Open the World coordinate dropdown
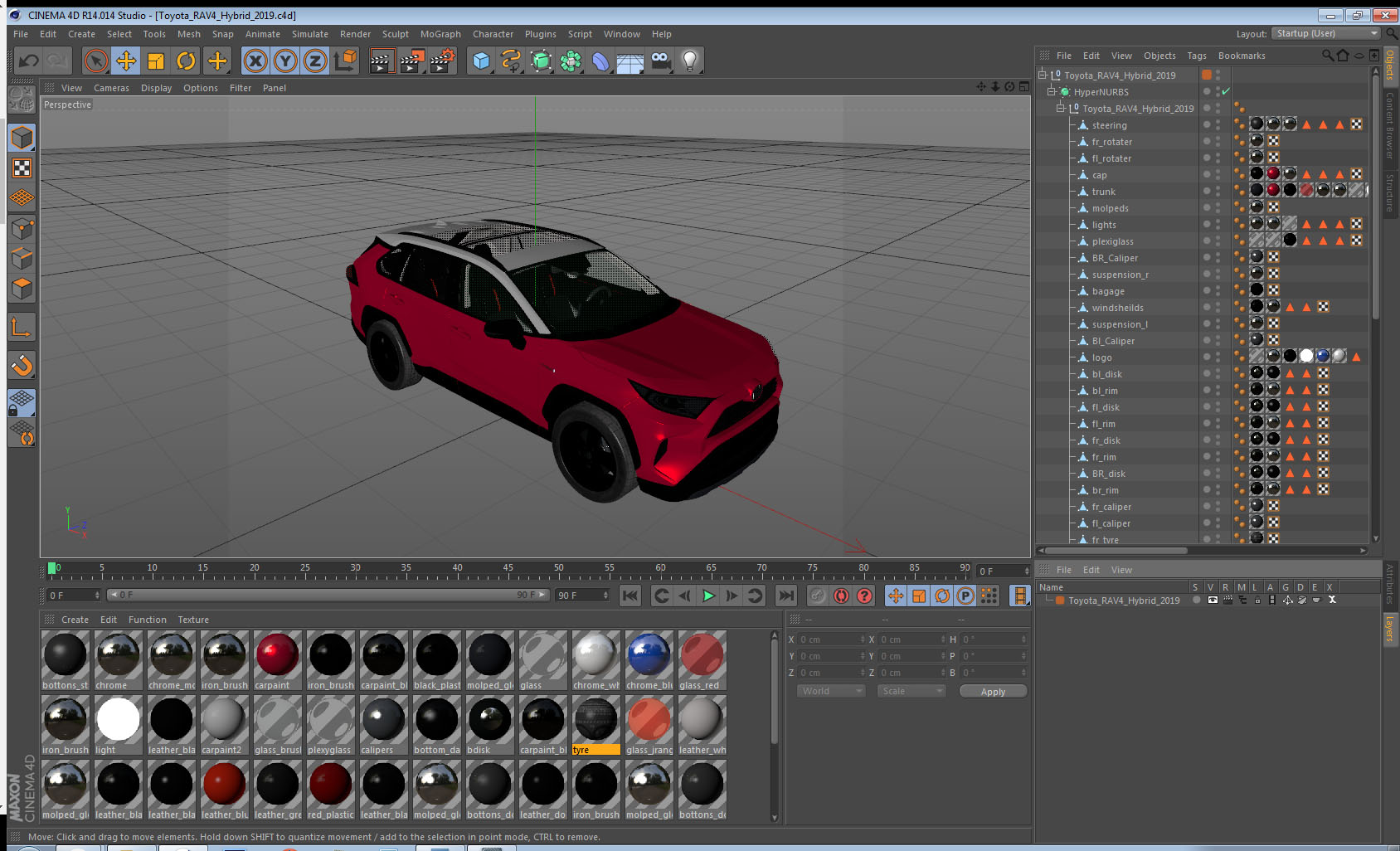The height and width of the screenshot is (851, 1400). coord(831,691)
